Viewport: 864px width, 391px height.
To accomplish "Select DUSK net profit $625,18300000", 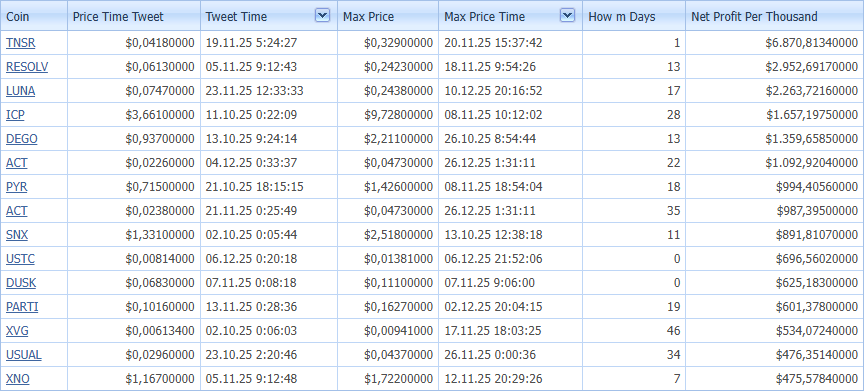I will (x=817, y=283).
